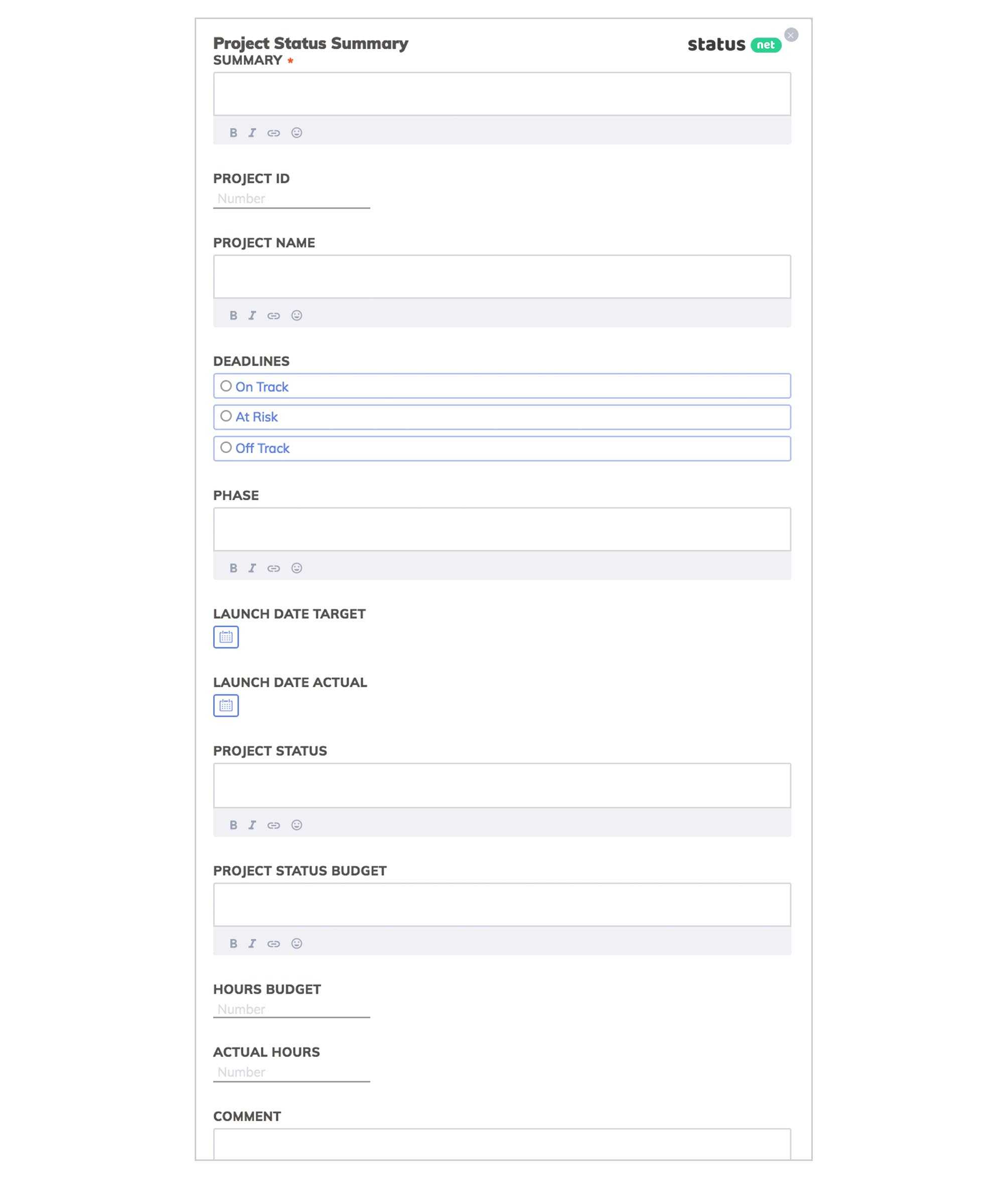Select the At Risk radio button
This screenshot has height=1179, width=1008.
pos(225,417)
